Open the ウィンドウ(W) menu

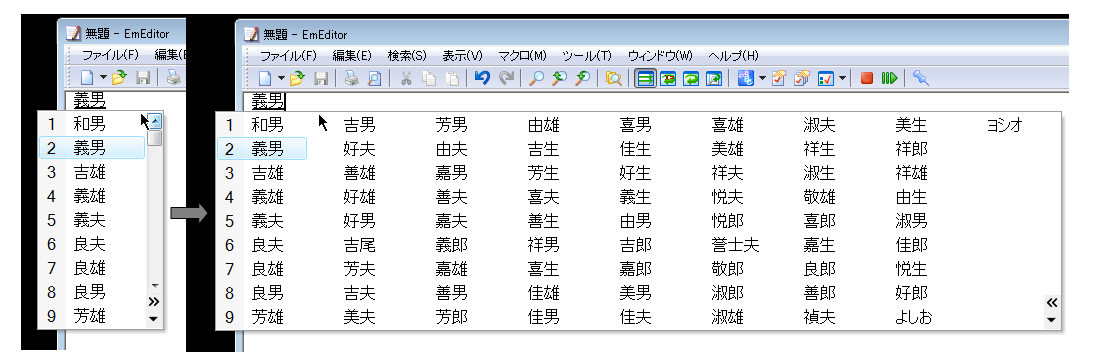pos(660,55)
